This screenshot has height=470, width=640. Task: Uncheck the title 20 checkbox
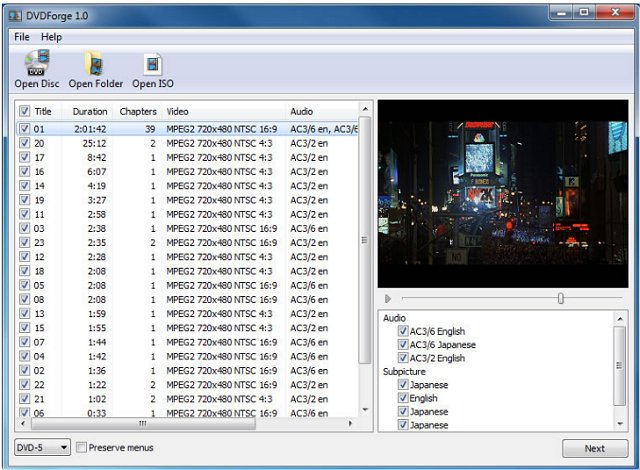25,143
